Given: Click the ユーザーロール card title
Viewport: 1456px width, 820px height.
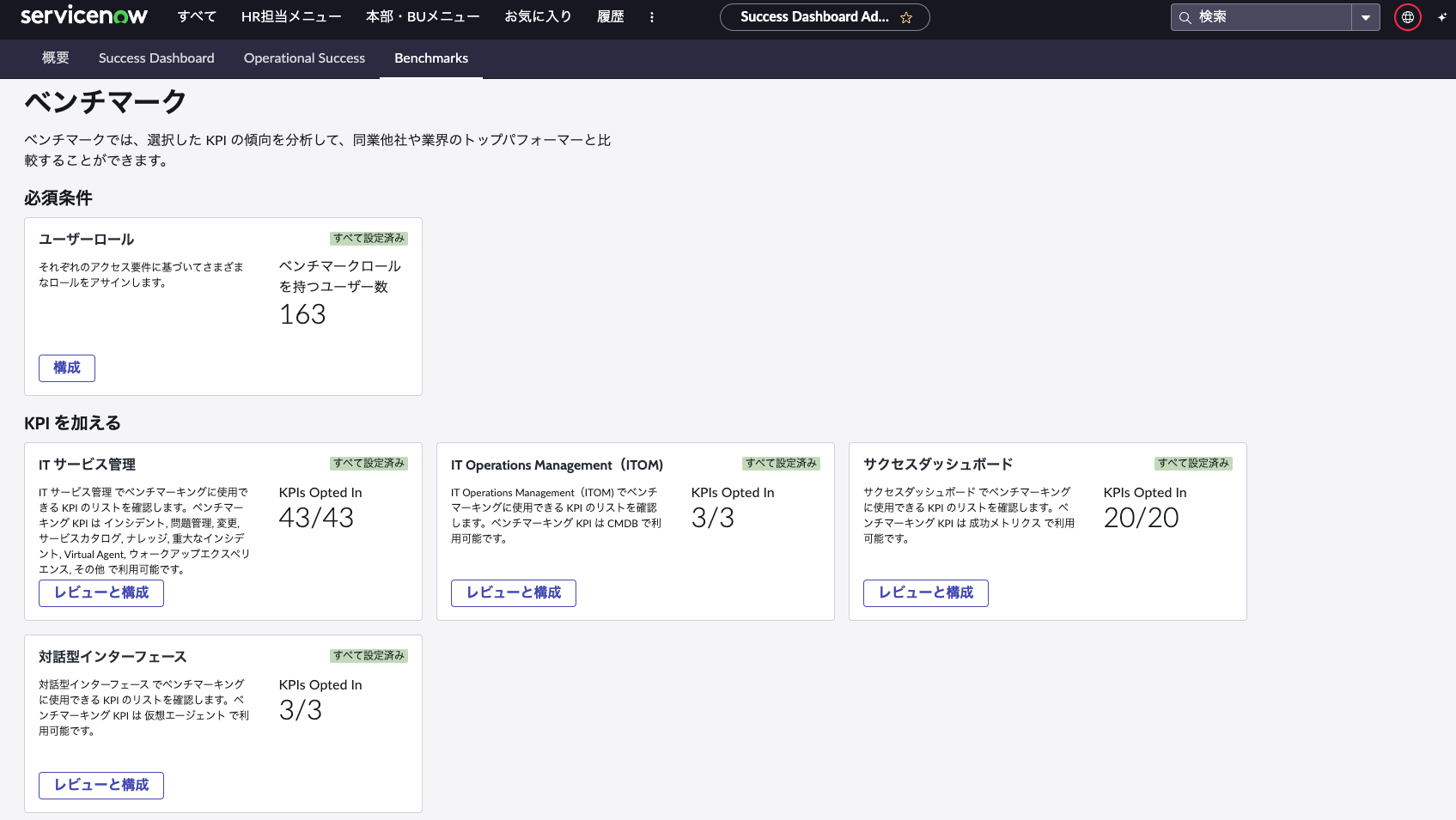Looking at the screenshot, I should click(x=87, y=240).
